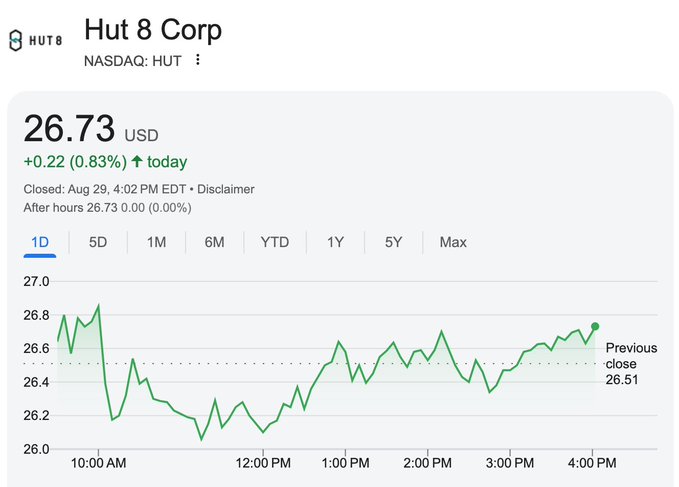Open the Disclaimer link
Screen dimensions: 679x487
pos(226,189)
